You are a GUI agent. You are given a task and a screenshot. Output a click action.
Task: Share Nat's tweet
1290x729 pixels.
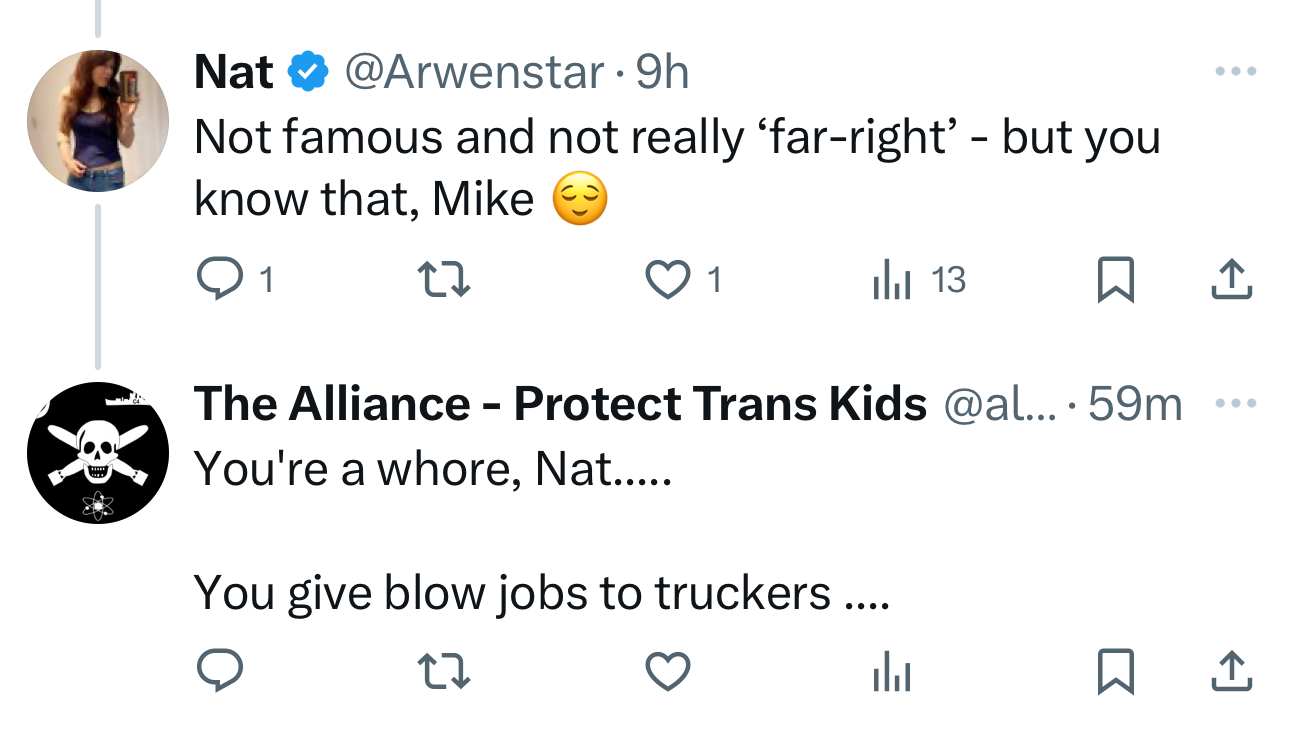(1232, 280)
